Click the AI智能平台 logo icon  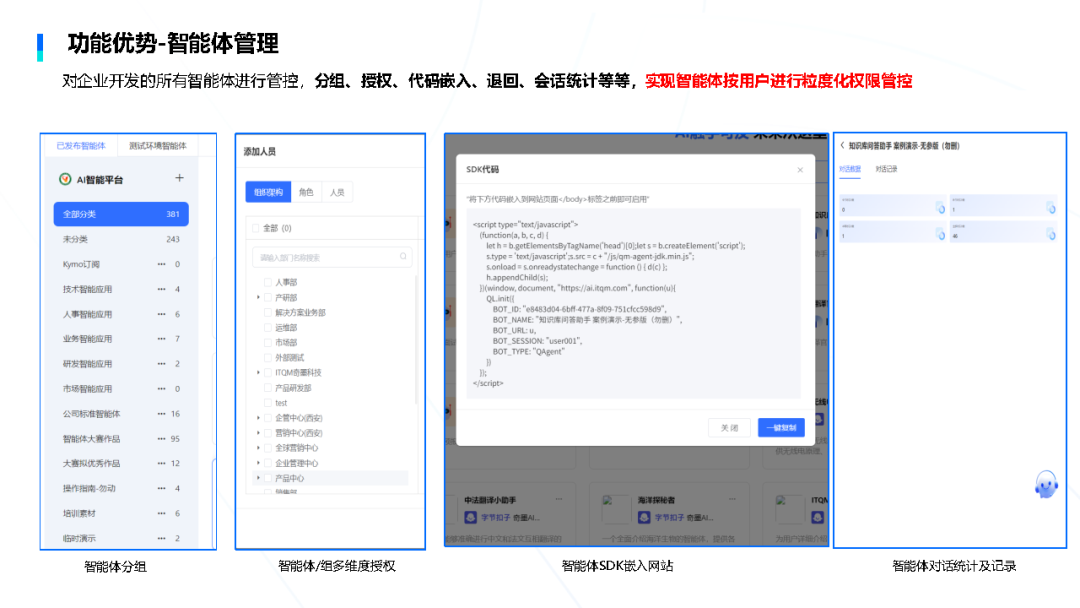click(65, 179)
